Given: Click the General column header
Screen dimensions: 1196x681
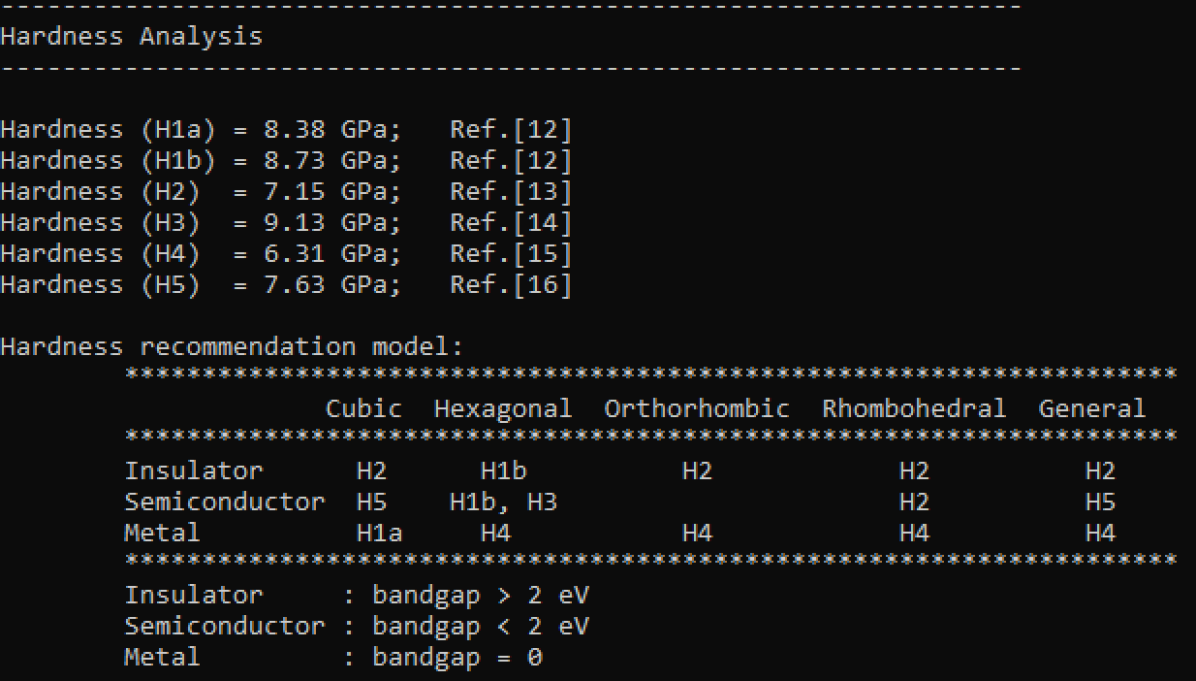Looking at the screenshot, I should click(1091, 409).
